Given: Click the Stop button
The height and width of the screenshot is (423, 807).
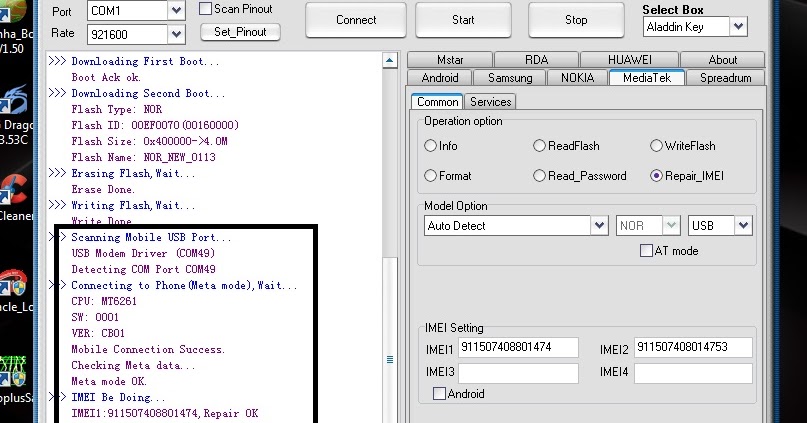Looking at the screenshot, I should [x=576, y=20].
